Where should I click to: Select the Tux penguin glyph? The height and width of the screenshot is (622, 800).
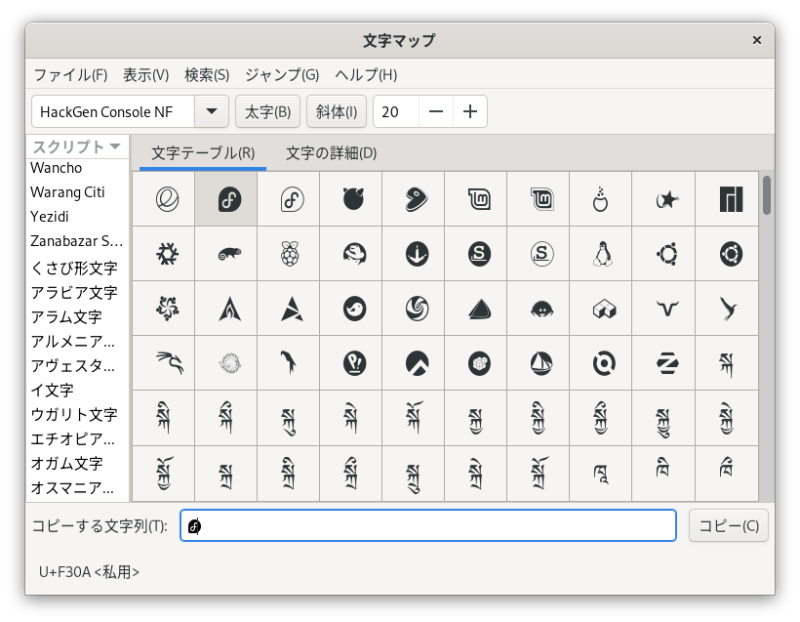click(x=602, y=254)
